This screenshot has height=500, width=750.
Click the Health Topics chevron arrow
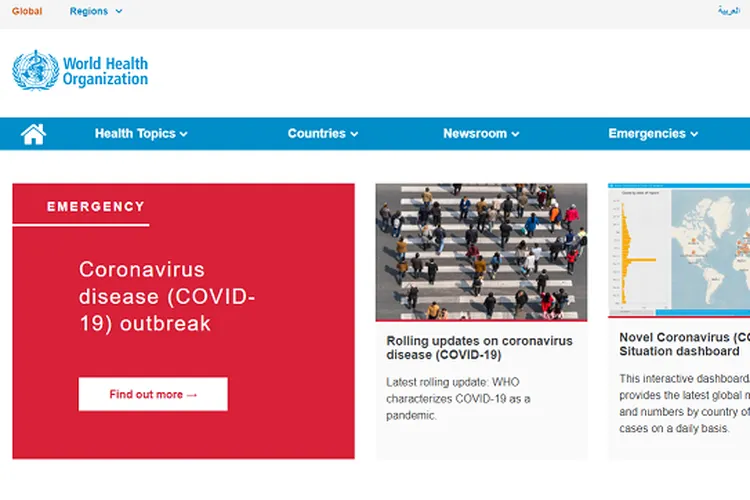(x=184, y=134)
